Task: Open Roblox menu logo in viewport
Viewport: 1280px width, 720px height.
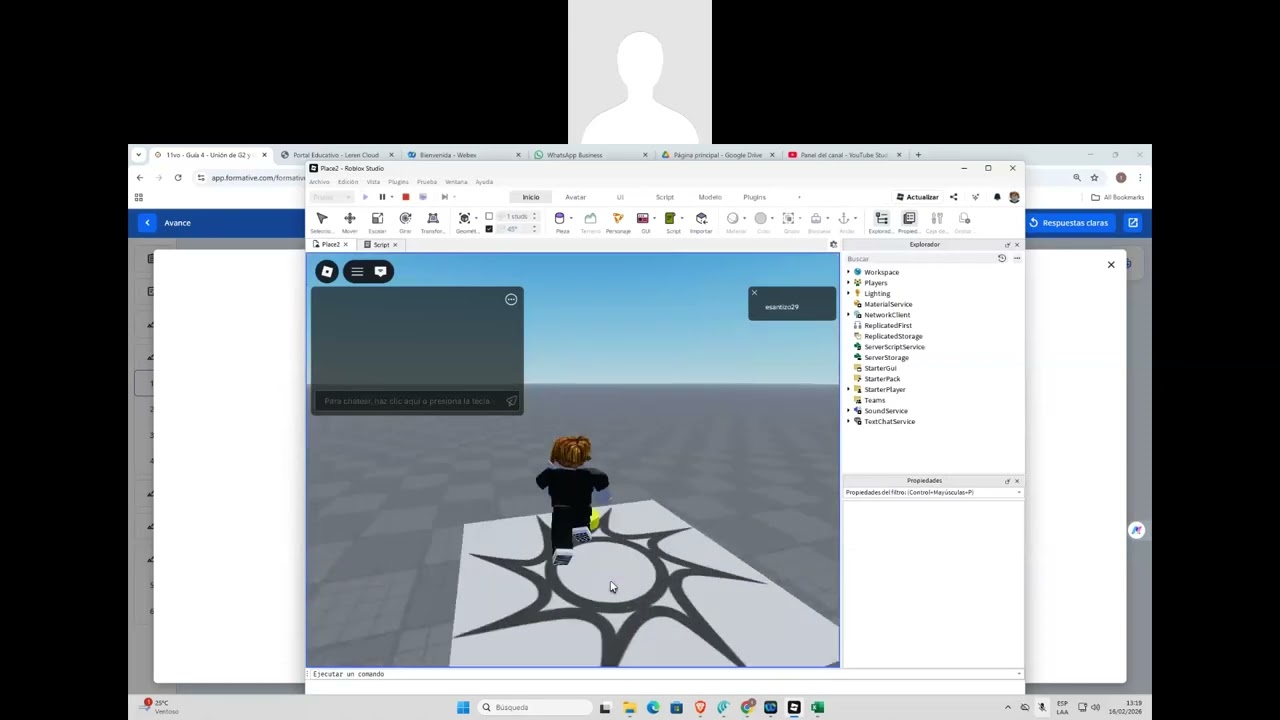Action: pyautogui.click(x=327, y=271)
